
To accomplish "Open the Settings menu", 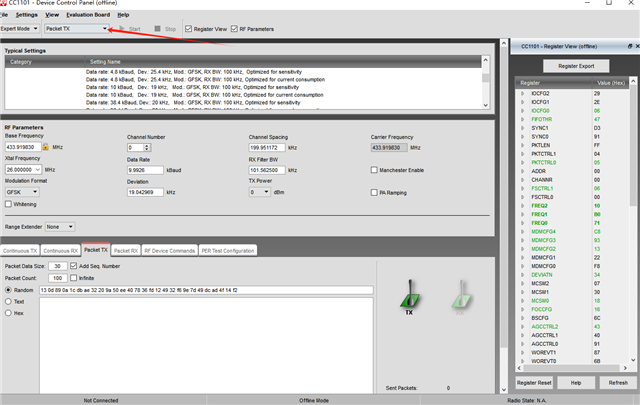I will point(27,15).
